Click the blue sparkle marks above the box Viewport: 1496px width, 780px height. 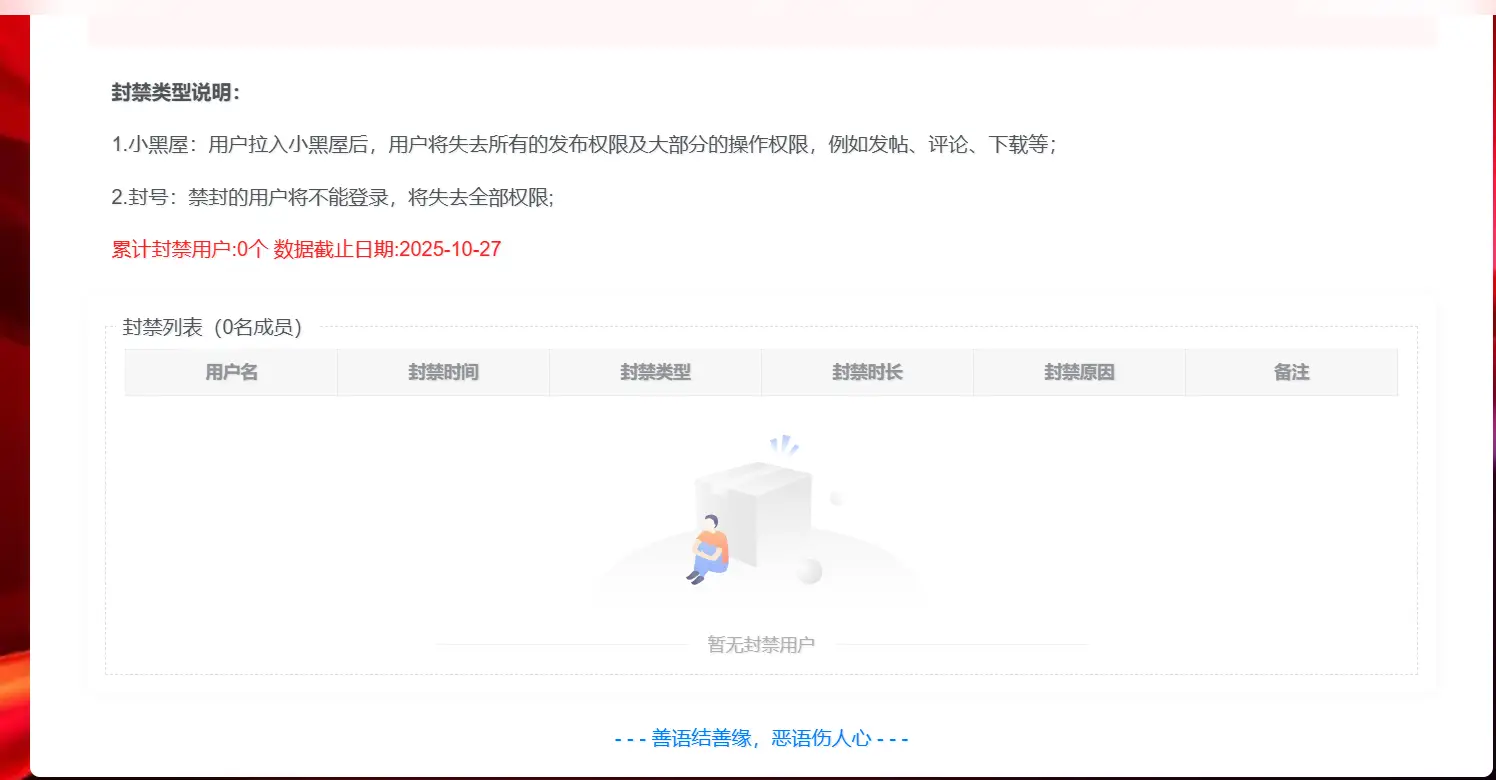click(784, 445)
